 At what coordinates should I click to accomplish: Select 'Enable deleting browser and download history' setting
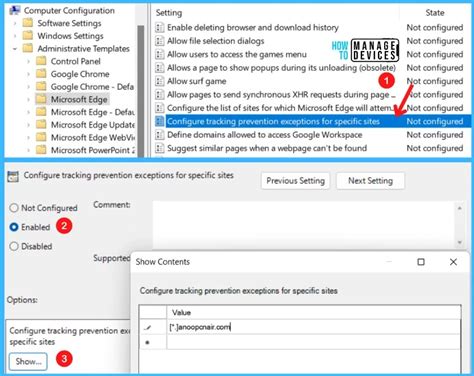[253, 27]
